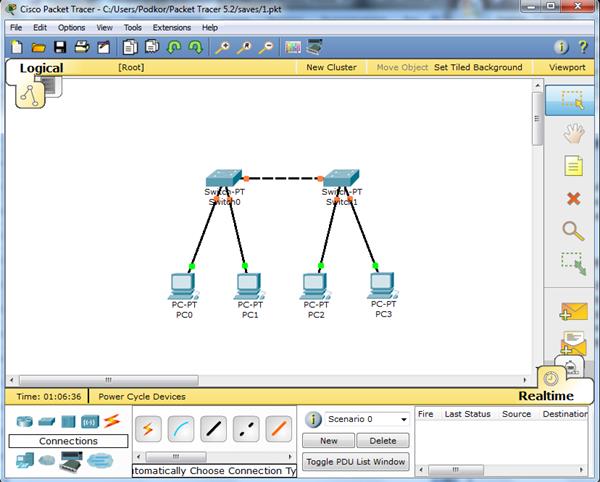
Task: Click the Add Complex PDU envelope icon
Action: (x=573, y=344)
